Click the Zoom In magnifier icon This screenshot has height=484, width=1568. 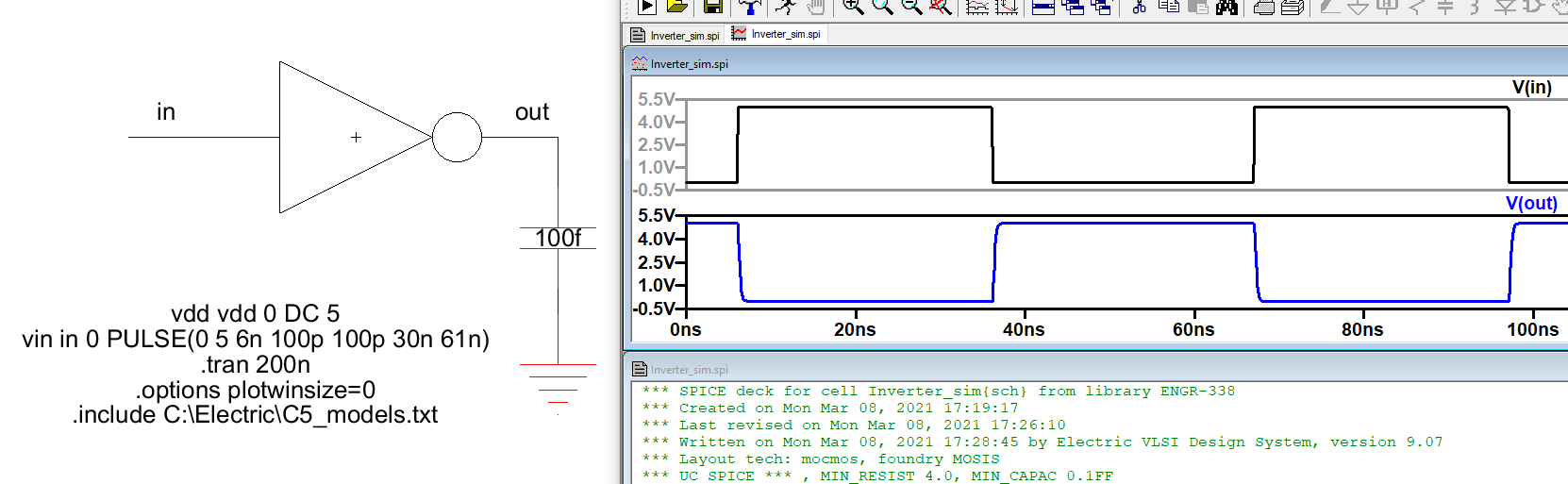[x=853, y=7]
